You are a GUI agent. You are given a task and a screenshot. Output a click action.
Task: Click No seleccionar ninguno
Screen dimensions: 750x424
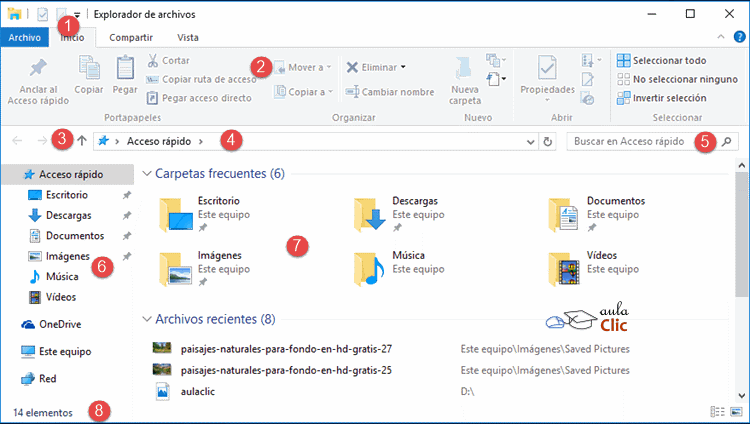[677, 79]
